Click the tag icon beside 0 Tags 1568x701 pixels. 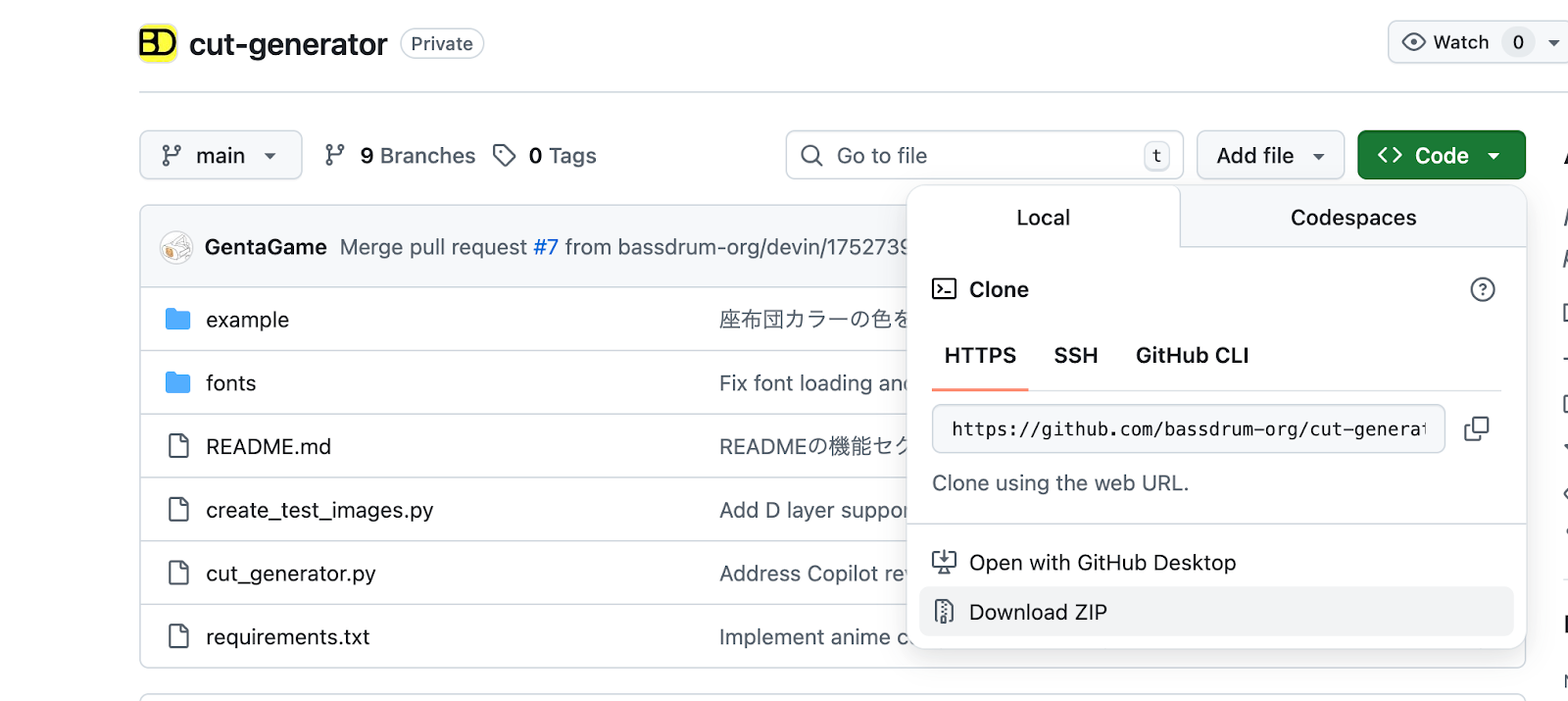[x=505, y=156]
